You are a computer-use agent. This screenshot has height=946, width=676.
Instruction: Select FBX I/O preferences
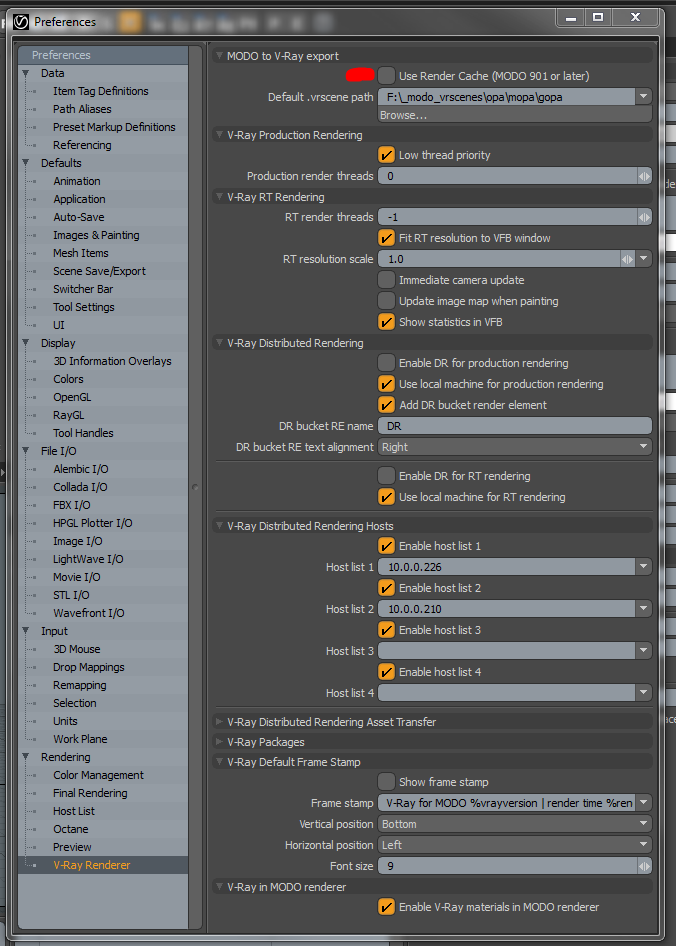(x=72, y=505)
